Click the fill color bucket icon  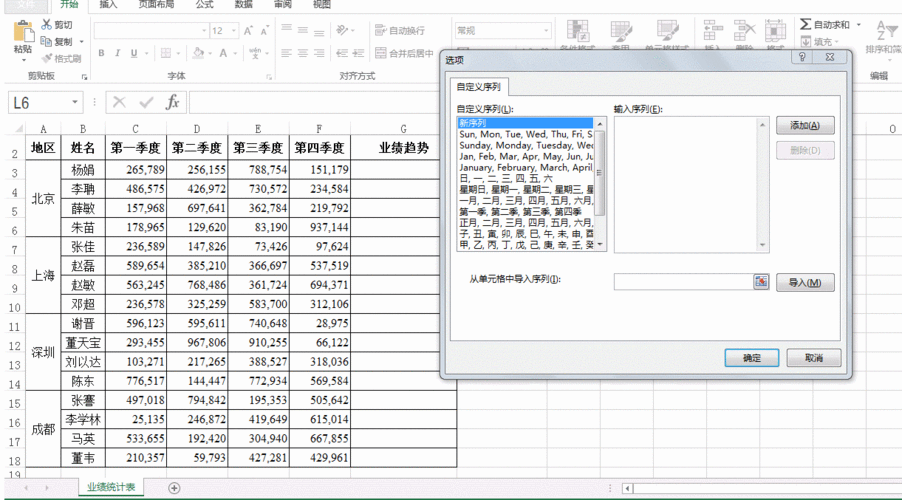(198, 54)
